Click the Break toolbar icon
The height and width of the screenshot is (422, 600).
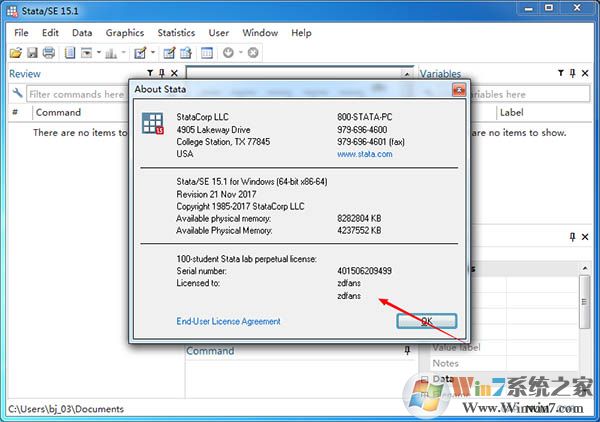pyautogui.click(x=253, y=53)
